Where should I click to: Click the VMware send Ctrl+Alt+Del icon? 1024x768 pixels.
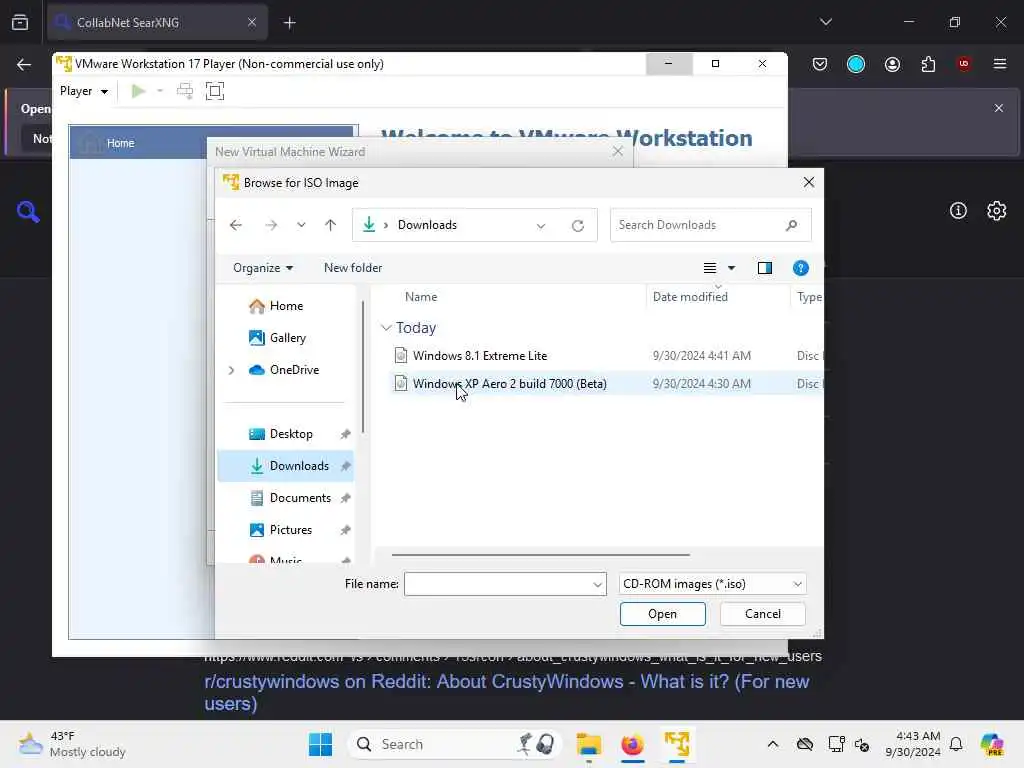pos(185,91)
